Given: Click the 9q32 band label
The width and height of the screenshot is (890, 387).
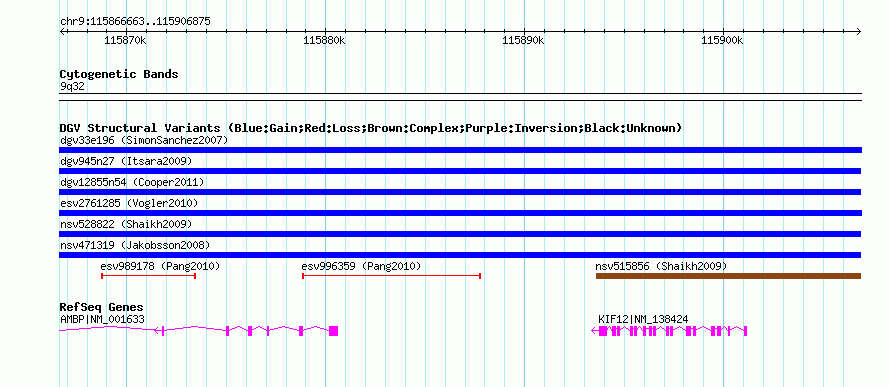Looking at the screenshot, I should click(x=72, y=86).
